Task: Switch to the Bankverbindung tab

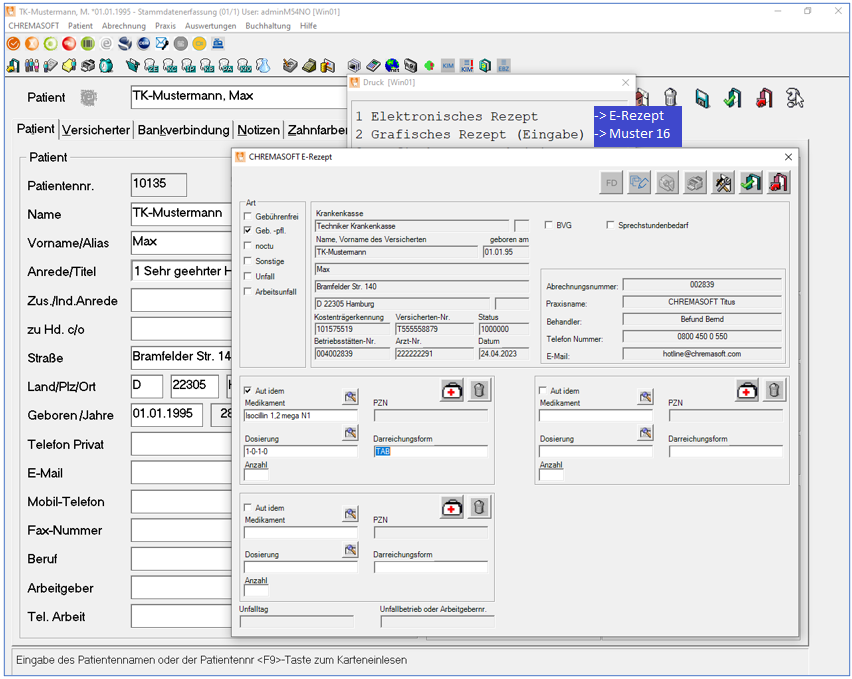Action: tap(183, 130)
